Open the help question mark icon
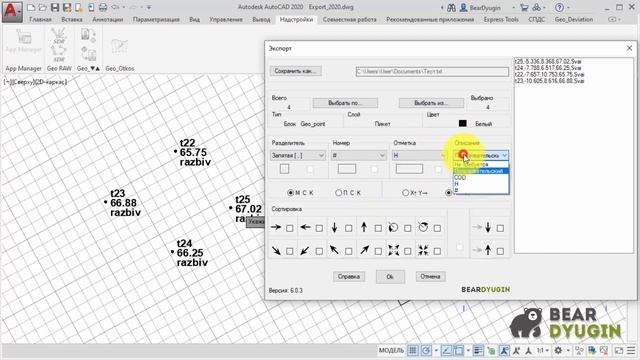The image size is (640, 360). point(559,7)
